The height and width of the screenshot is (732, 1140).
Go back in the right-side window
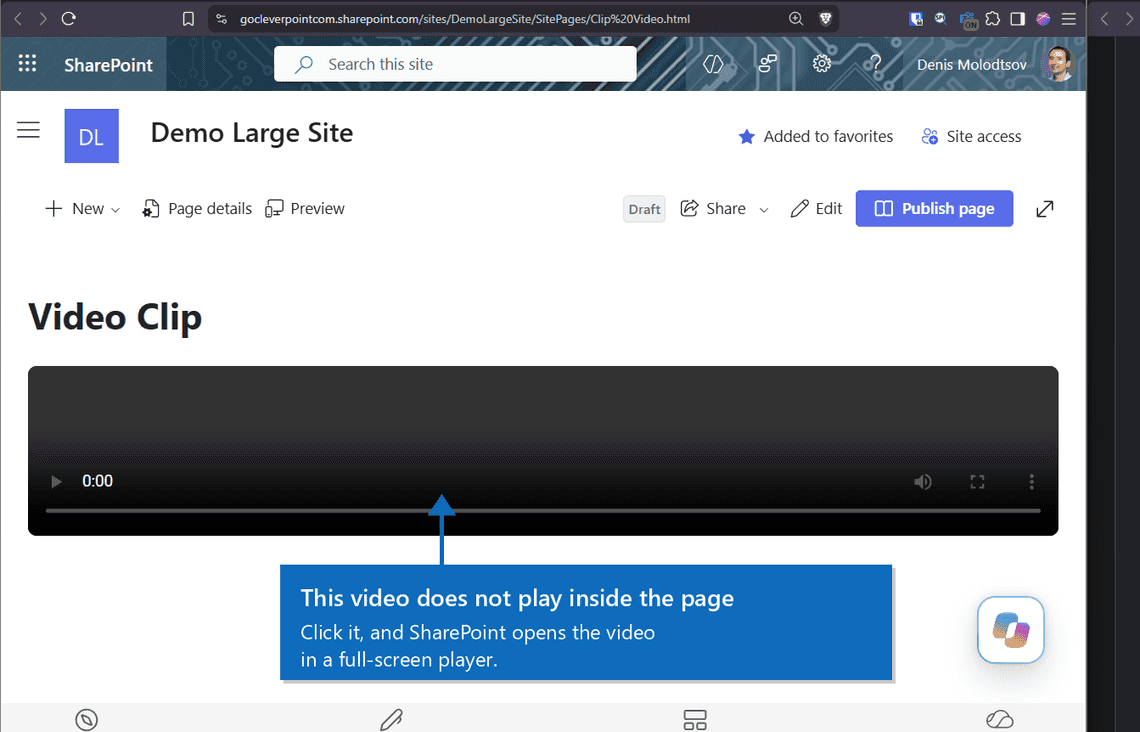pyautogui.click(x=1104, y=19)
